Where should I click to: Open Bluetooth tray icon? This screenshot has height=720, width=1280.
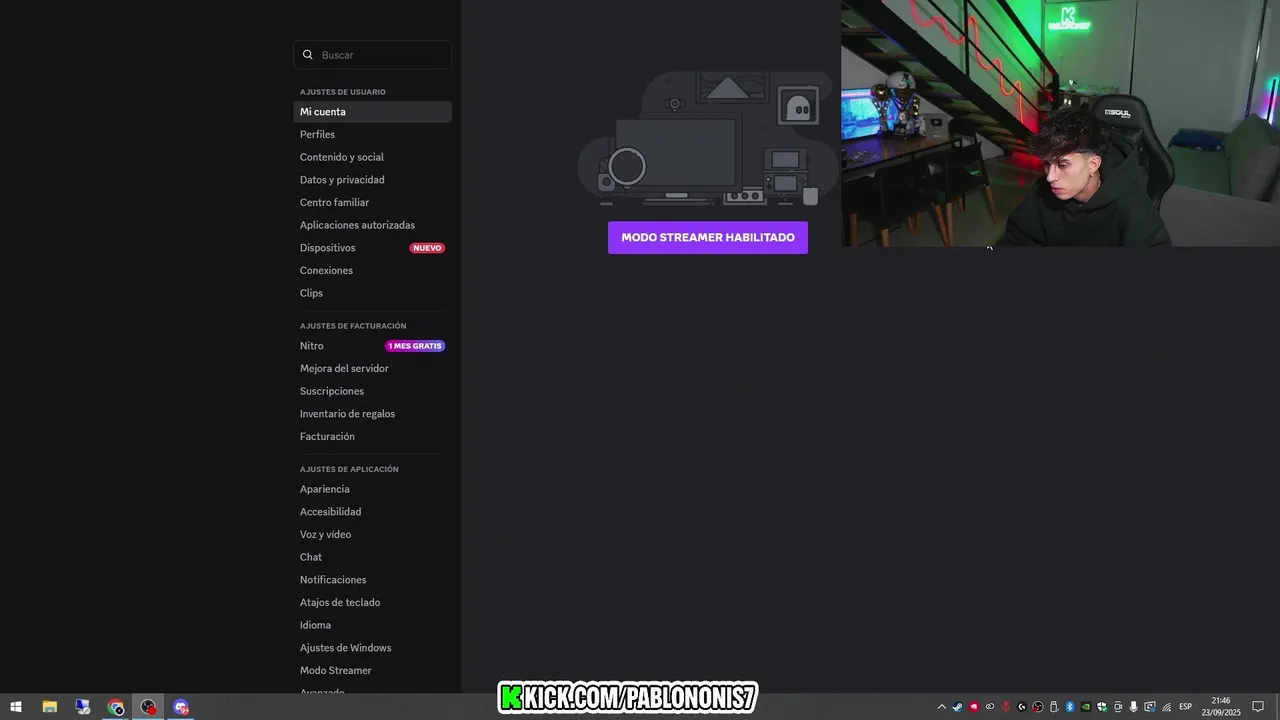1070,707
